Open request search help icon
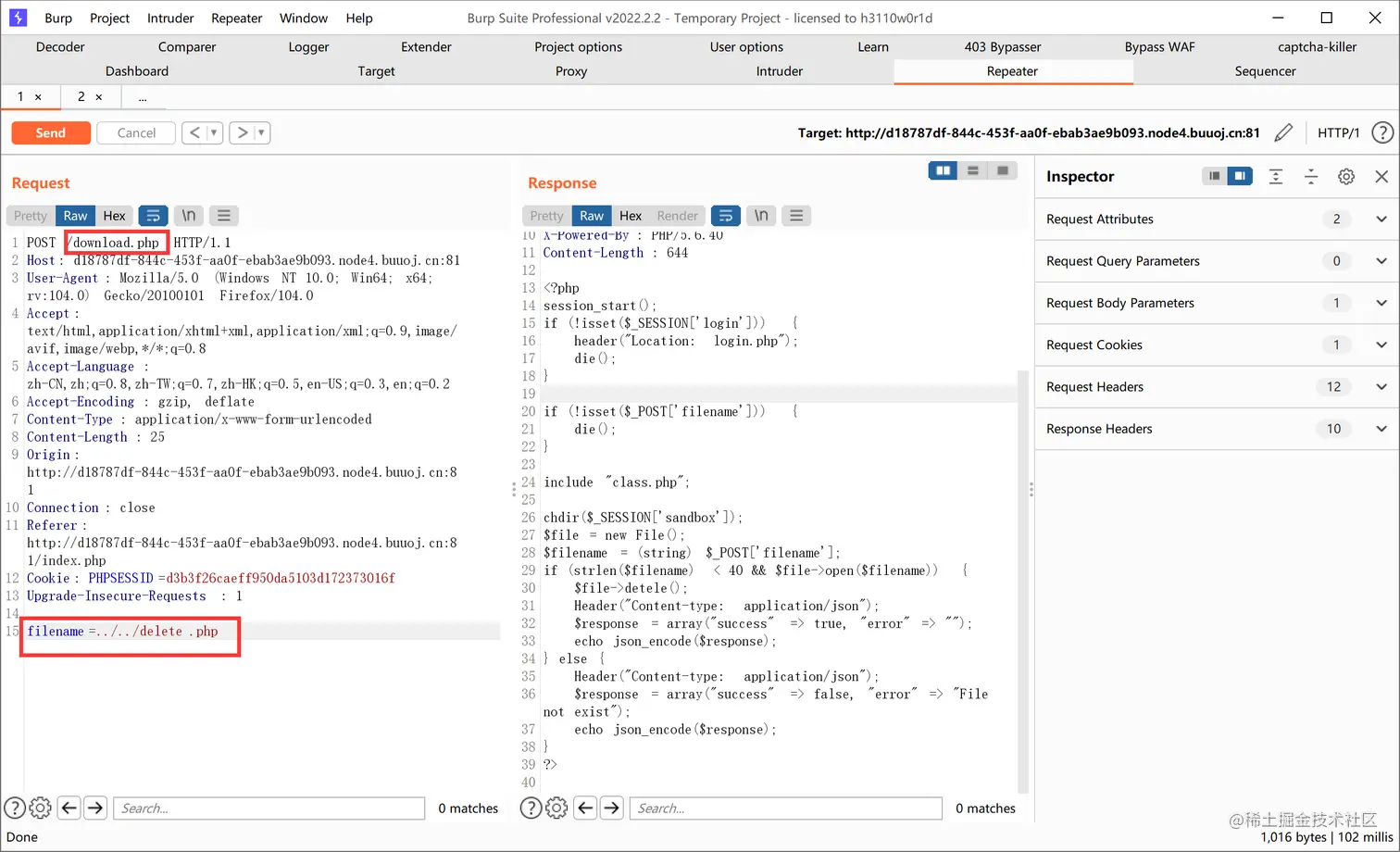1400x852 pixels. pyautogui.click(x=15, y=808)
